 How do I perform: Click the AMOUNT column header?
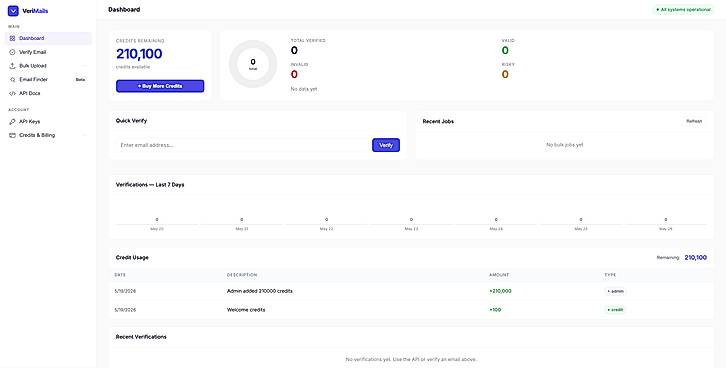pyautogui.click(x=499, y=275)
